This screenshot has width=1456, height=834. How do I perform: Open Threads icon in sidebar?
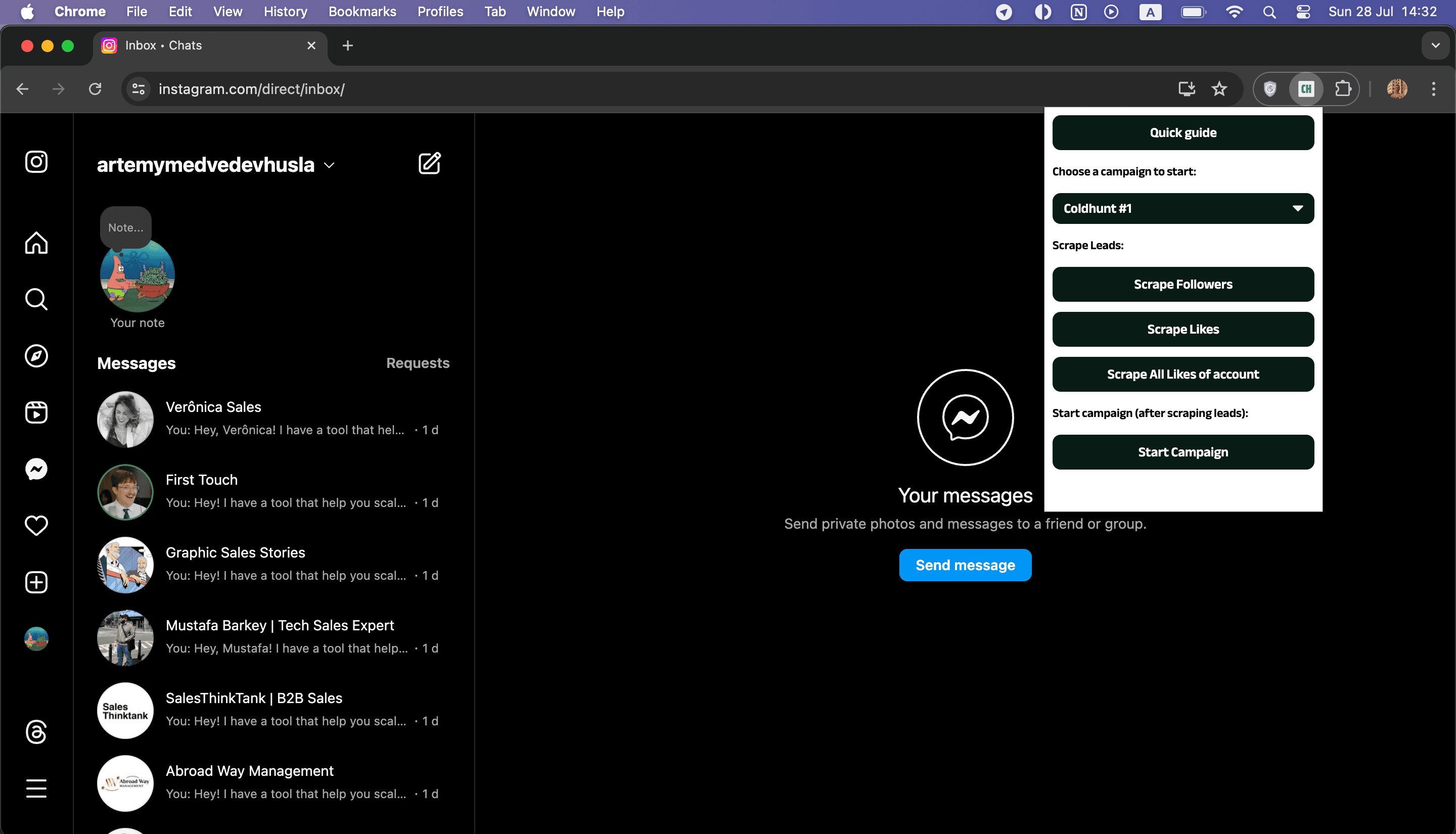click(x=36, y=731)
